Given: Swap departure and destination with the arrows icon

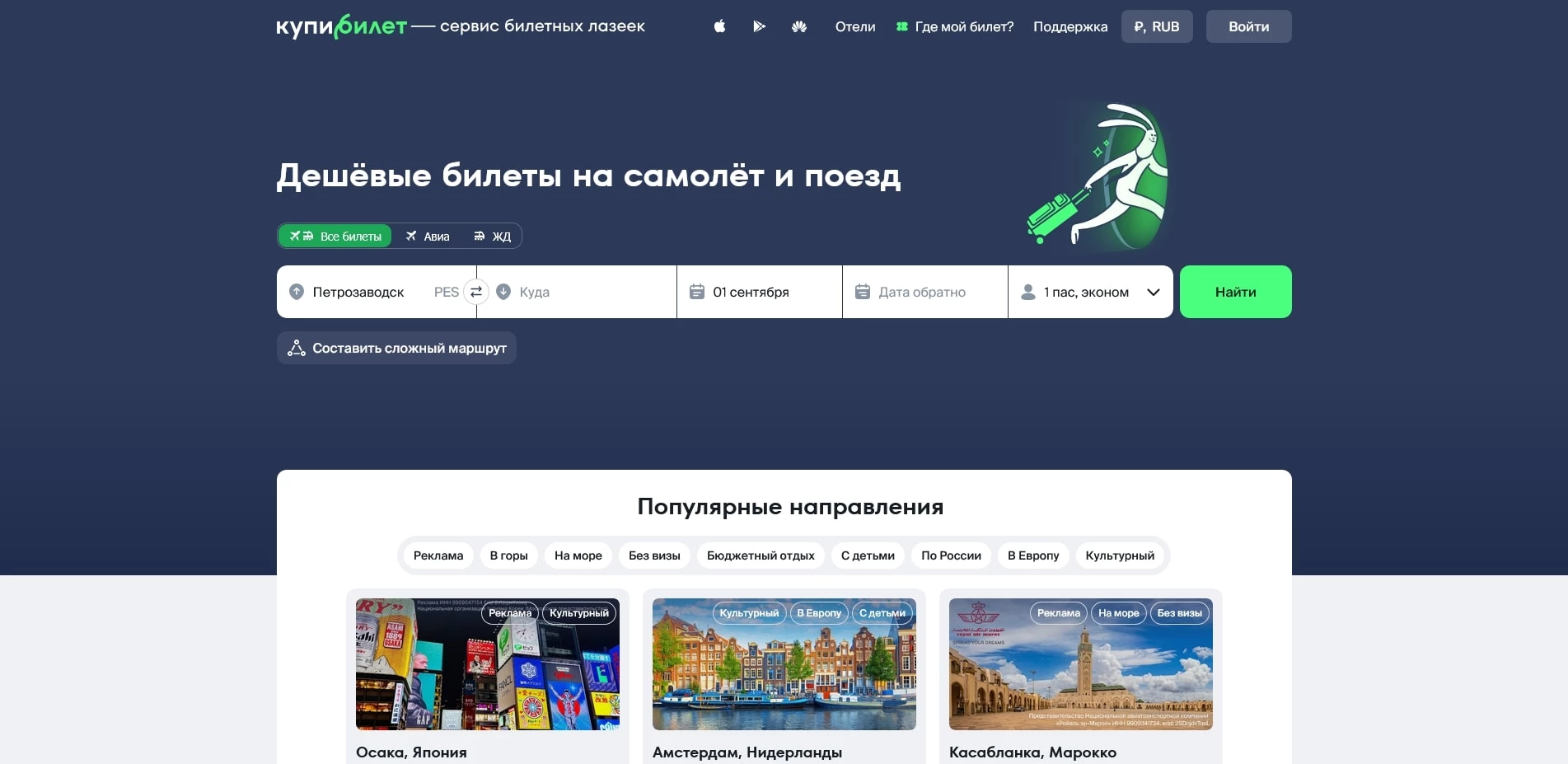Looking at the screenshot, I should 476,292.
